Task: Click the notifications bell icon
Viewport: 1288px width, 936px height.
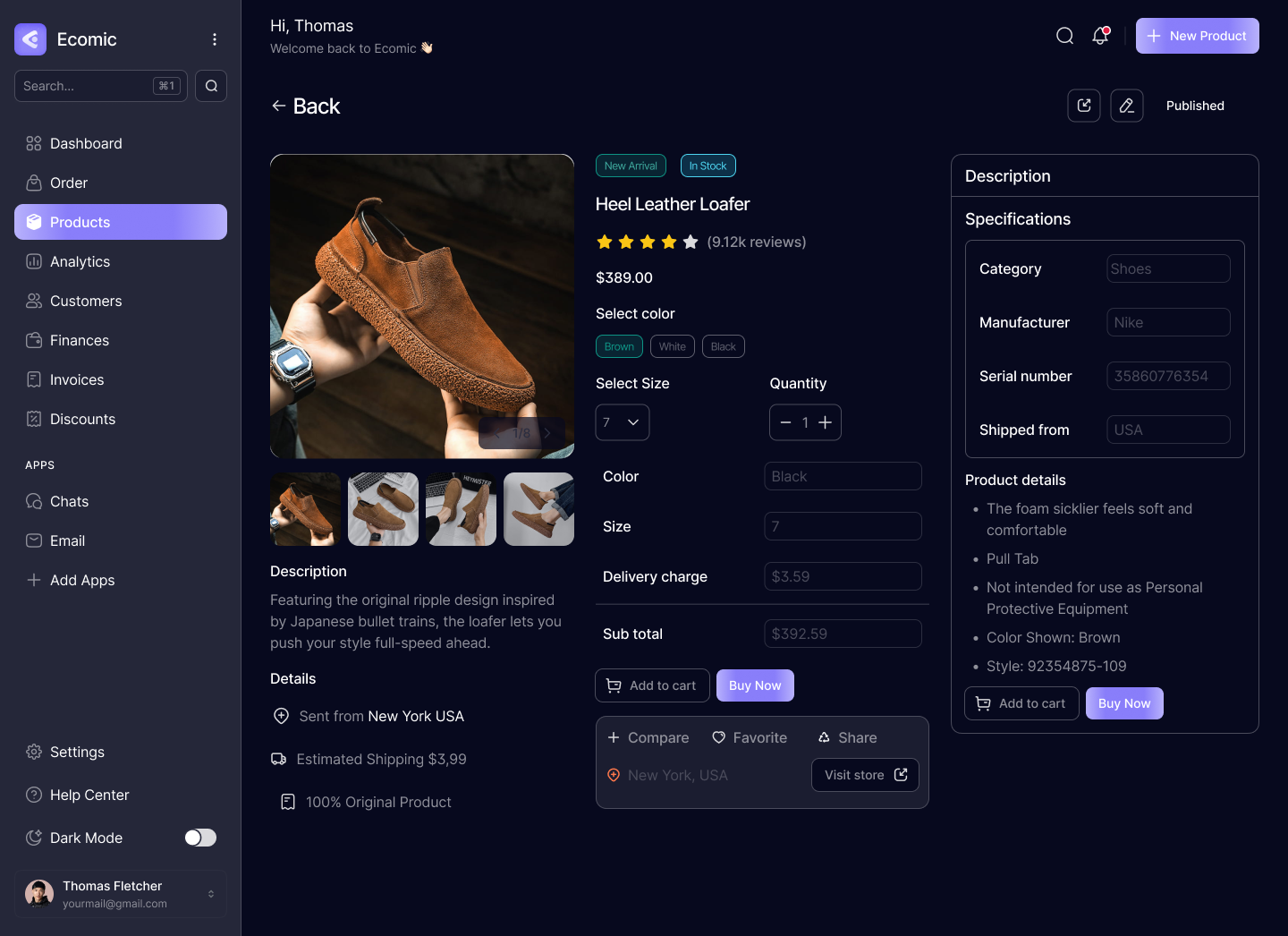Action: coord(1099,35)
